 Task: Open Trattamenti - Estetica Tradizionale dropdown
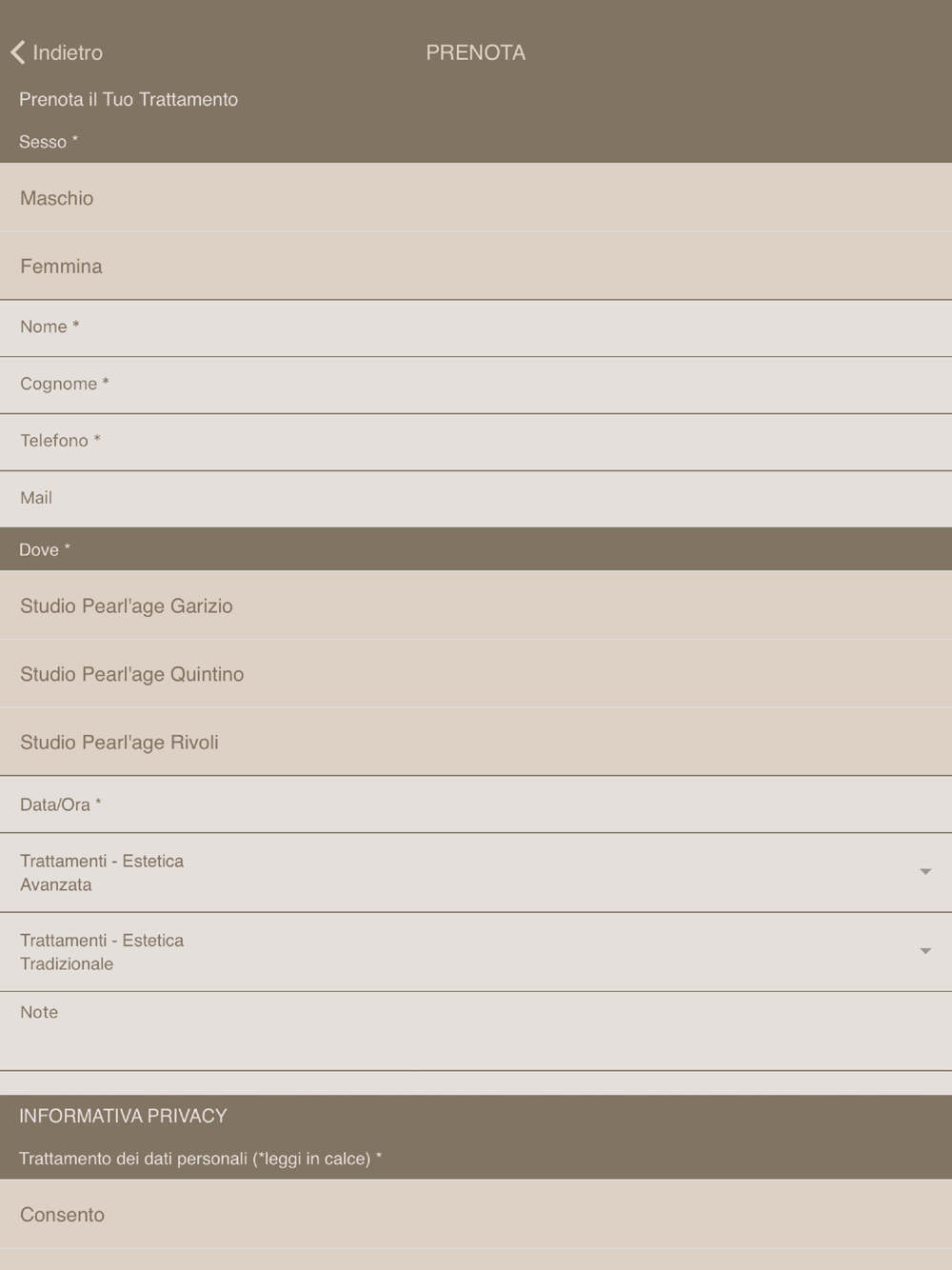tap(476, 952)
